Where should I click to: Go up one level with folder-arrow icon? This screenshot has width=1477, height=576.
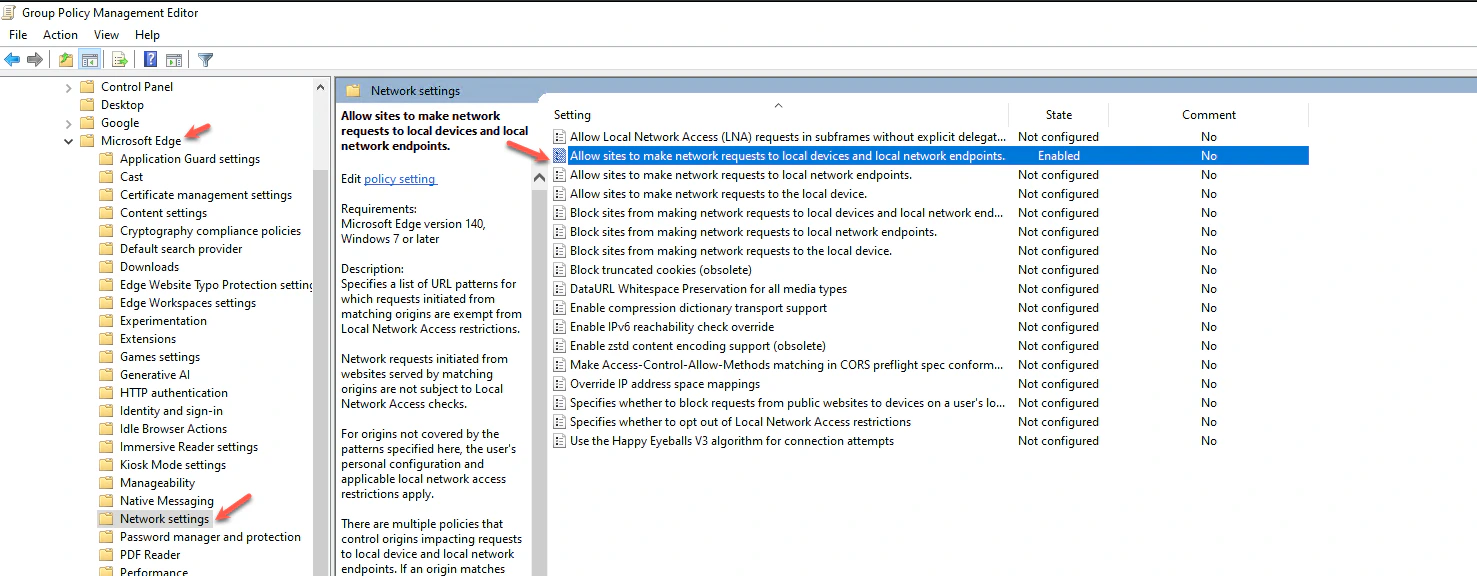pyautogui.click(x=66, y=60)
